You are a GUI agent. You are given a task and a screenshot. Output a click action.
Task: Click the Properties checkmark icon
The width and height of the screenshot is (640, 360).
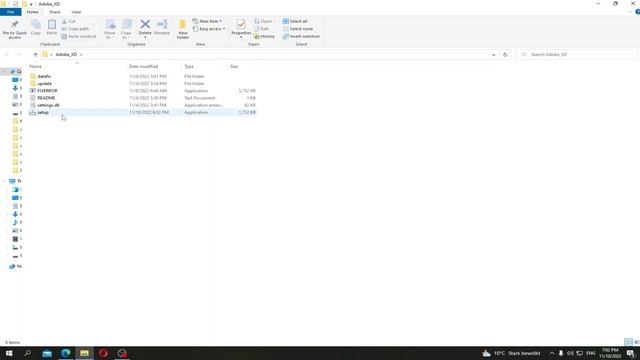(x=241, y=24)
